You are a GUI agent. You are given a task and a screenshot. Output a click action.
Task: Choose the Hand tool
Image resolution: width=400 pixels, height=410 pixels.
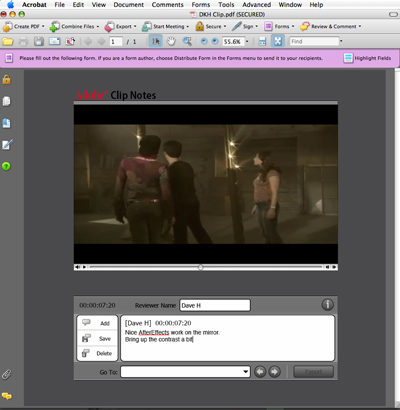(171, 41)
